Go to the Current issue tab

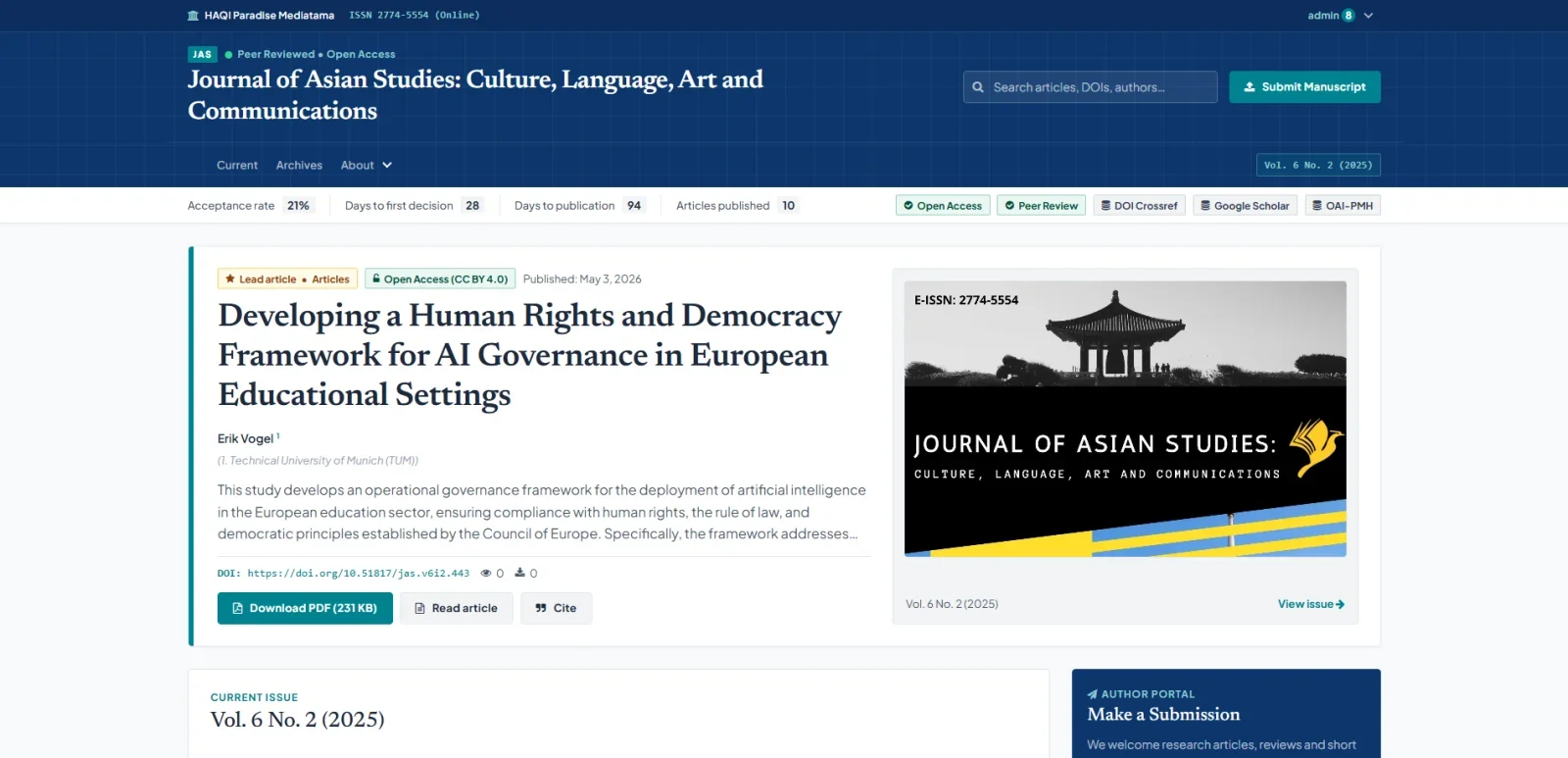(x=237, y=166)
